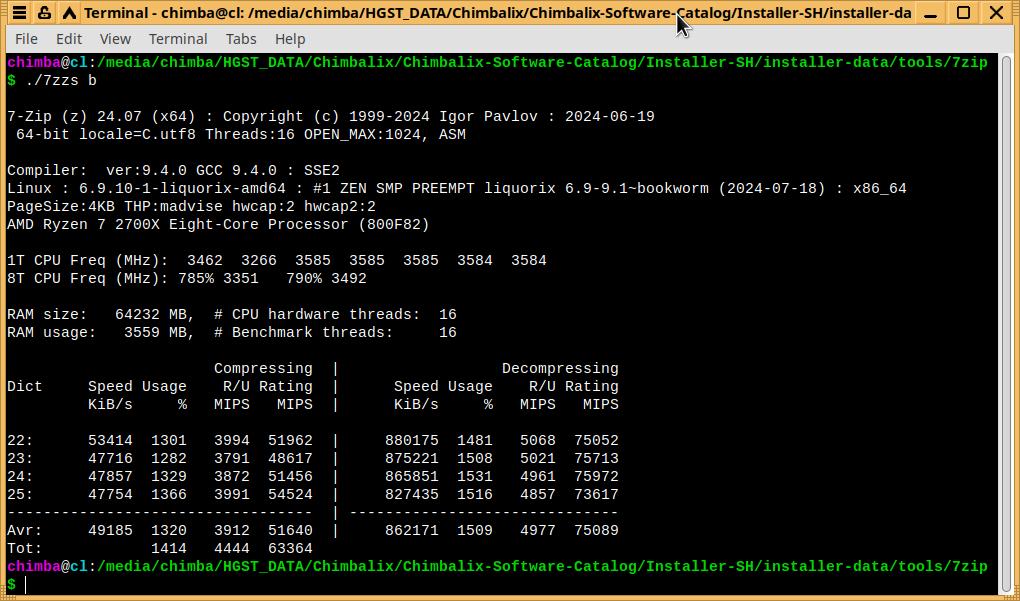Click 'Threads:16' in locale line
The image size is (1020, 601).
click(250, 135)
